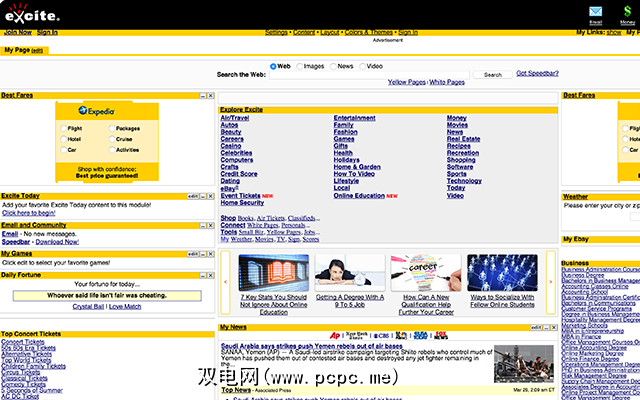The height and width of the screenshot is (400, 640).
Task: Edit the Excite Today module
Action: (x=193, y=196)
